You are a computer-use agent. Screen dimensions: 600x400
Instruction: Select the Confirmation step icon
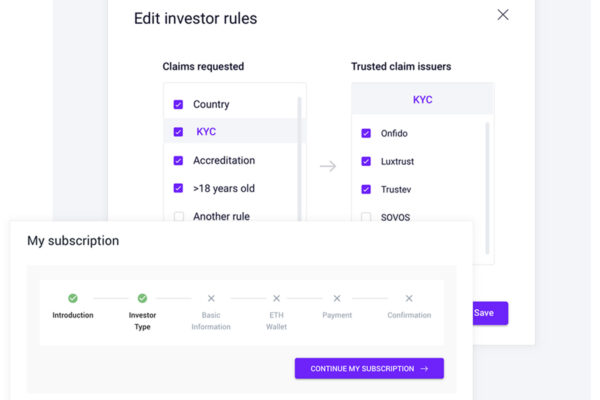tap(409, 298)
